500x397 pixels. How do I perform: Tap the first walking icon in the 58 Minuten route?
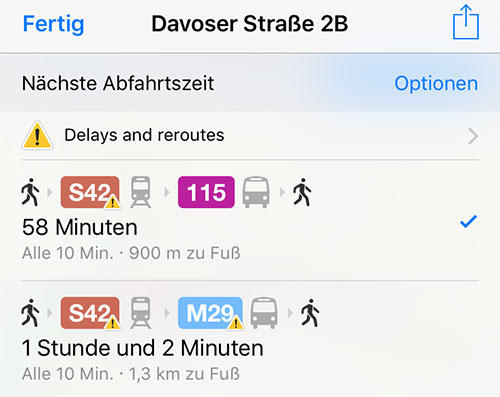tap(30, 192)
